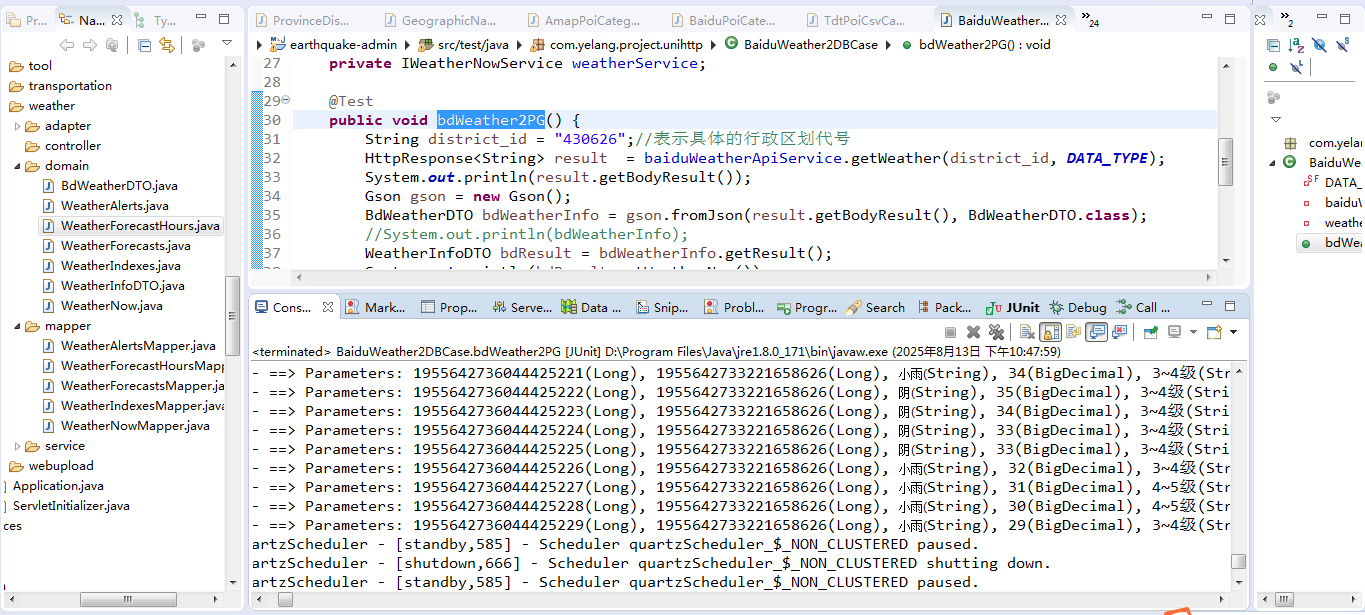Click earthquake-admin in the editor breadcrumb

tap(342, 44)
